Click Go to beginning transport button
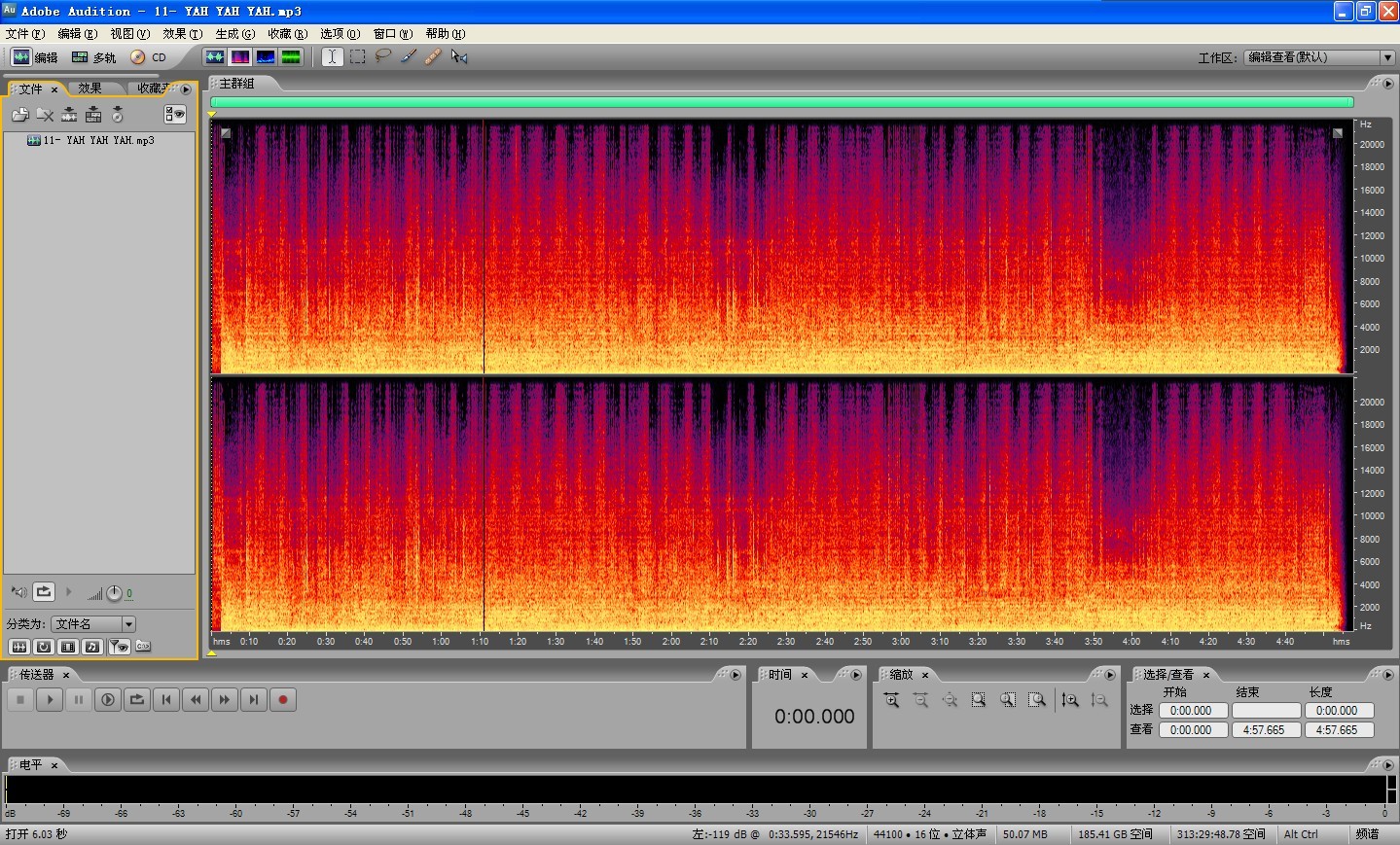Image resolution: width=1400 pixels, height=845 pixels. pyautogui.click(x=166, y=699)
